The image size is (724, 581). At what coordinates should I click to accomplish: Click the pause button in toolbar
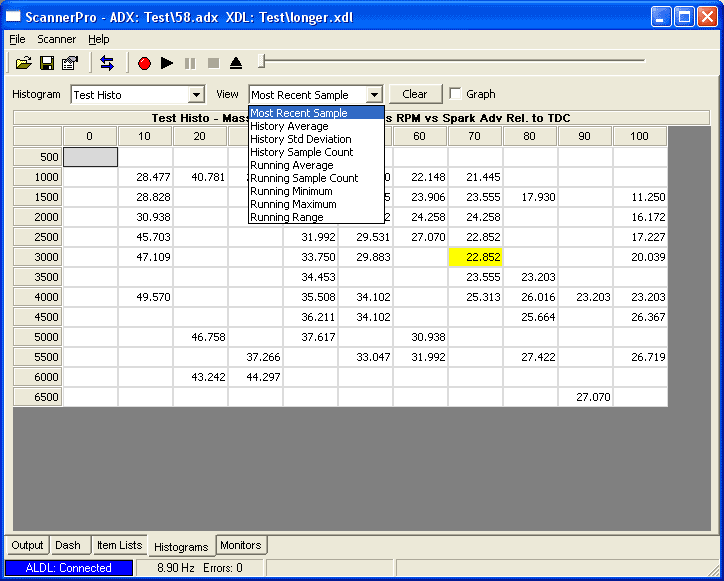click(x=190, y=63)
